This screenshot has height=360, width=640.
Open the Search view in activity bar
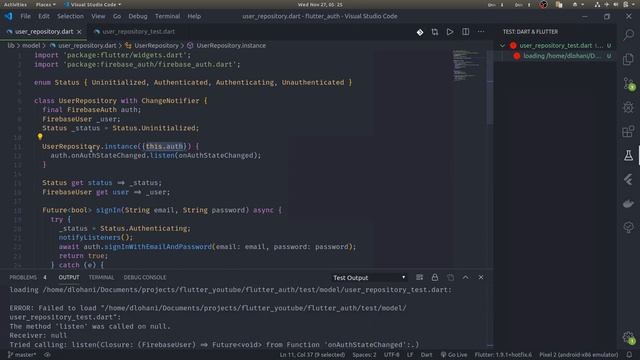[629, 35]
